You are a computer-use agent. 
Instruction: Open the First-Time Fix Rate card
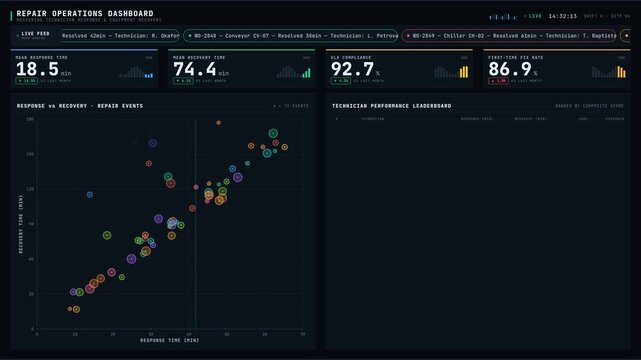pos(556,69)
